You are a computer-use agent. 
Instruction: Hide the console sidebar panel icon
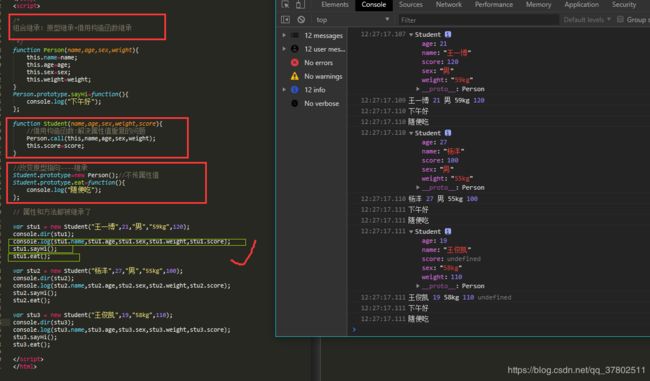point(285,19)
